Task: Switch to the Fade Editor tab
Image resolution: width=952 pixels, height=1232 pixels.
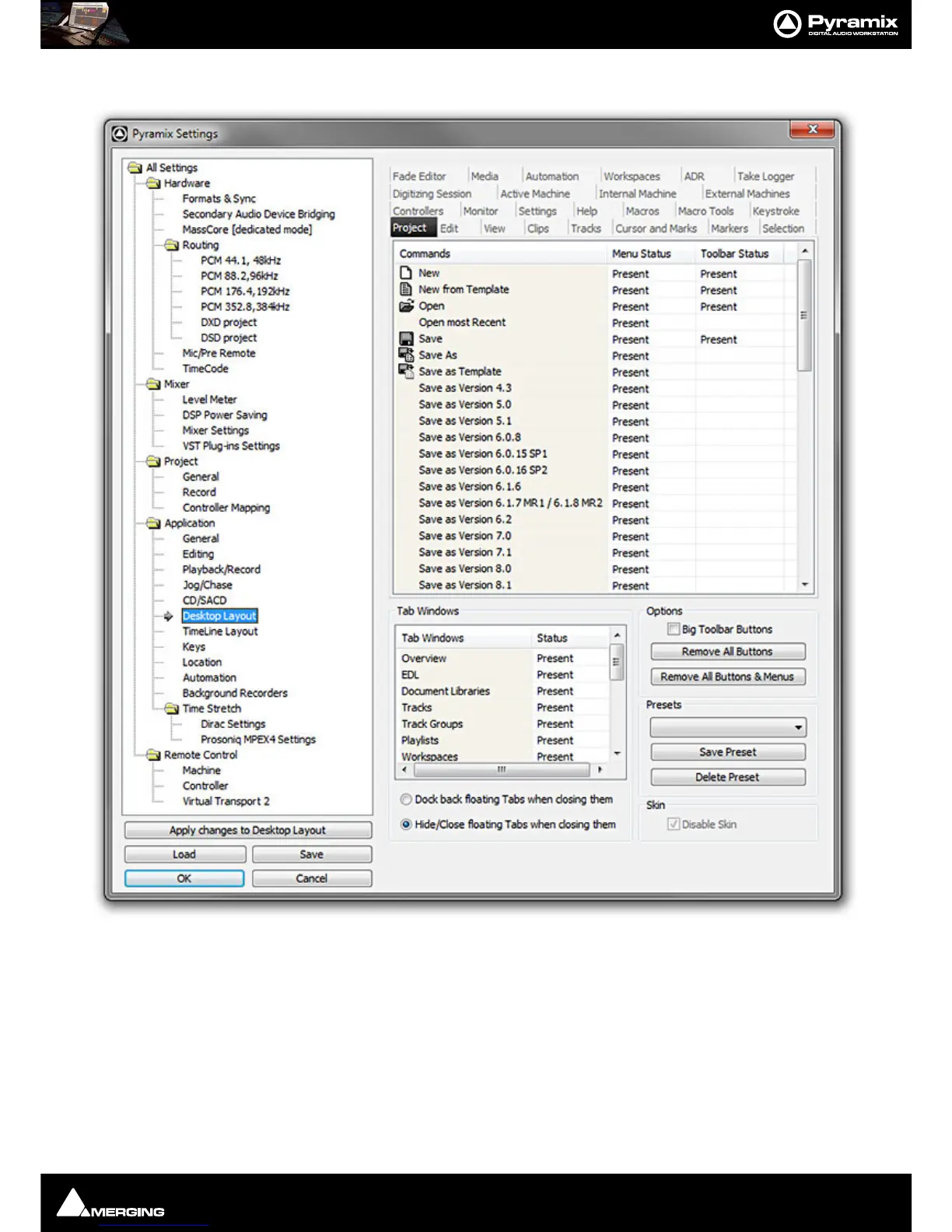Action: [419, 177]
